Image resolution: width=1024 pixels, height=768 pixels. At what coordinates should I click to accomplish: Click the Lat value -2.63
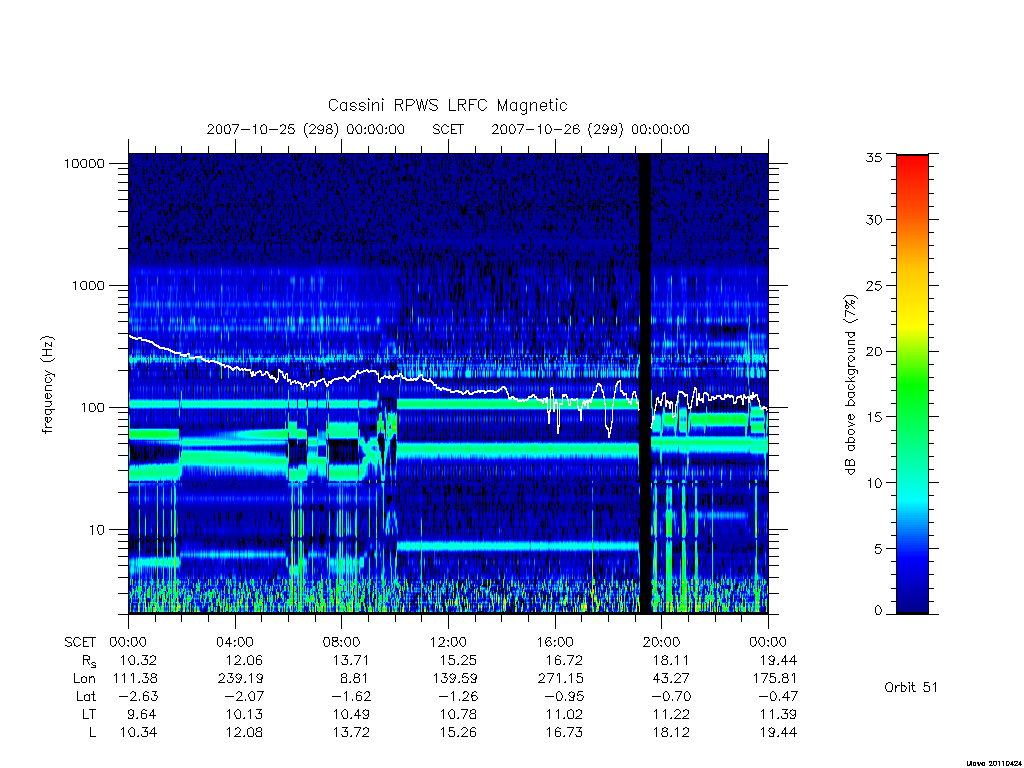pyautogui.click(x=138, y=696)
